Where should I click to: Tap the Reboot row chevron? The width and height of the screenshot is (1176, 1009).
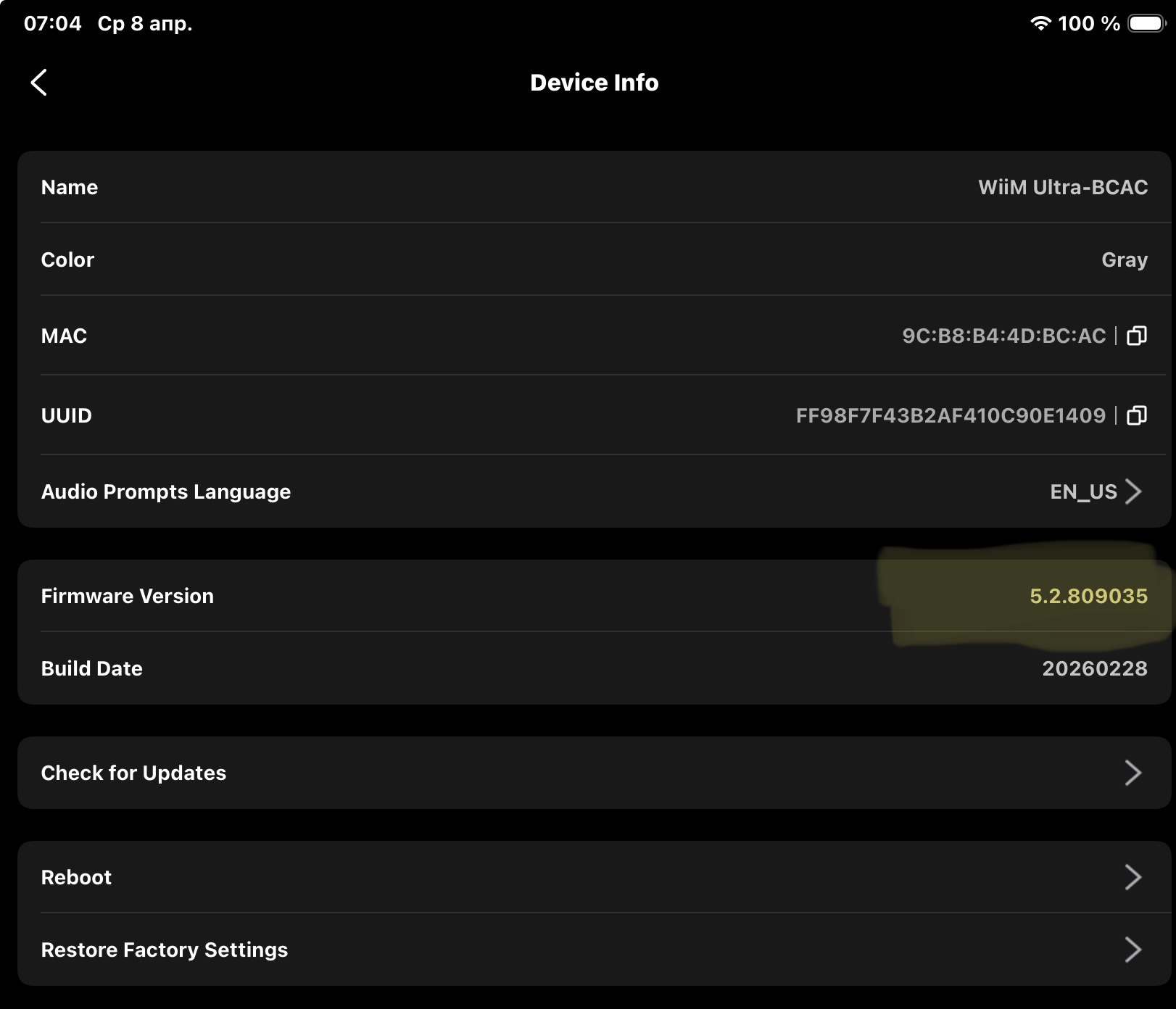[1133, 877]
